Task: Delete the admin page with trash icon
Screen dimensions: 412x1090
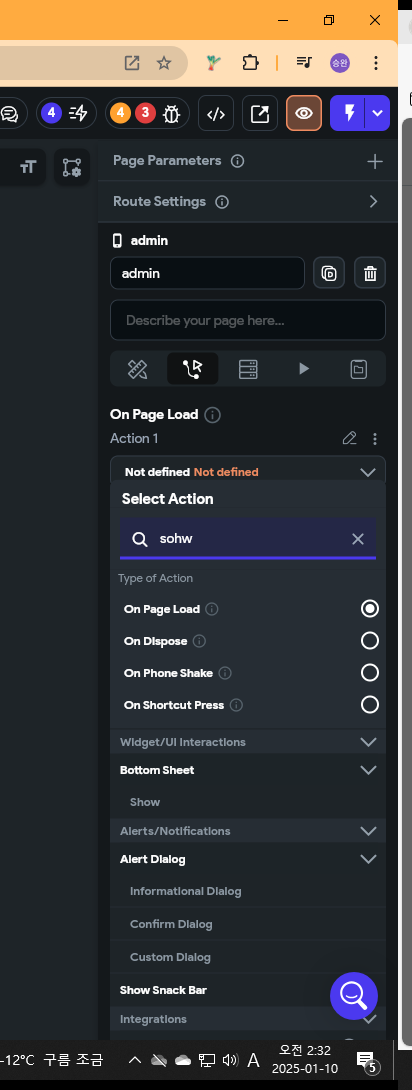Action: click(x=370, y=273)
